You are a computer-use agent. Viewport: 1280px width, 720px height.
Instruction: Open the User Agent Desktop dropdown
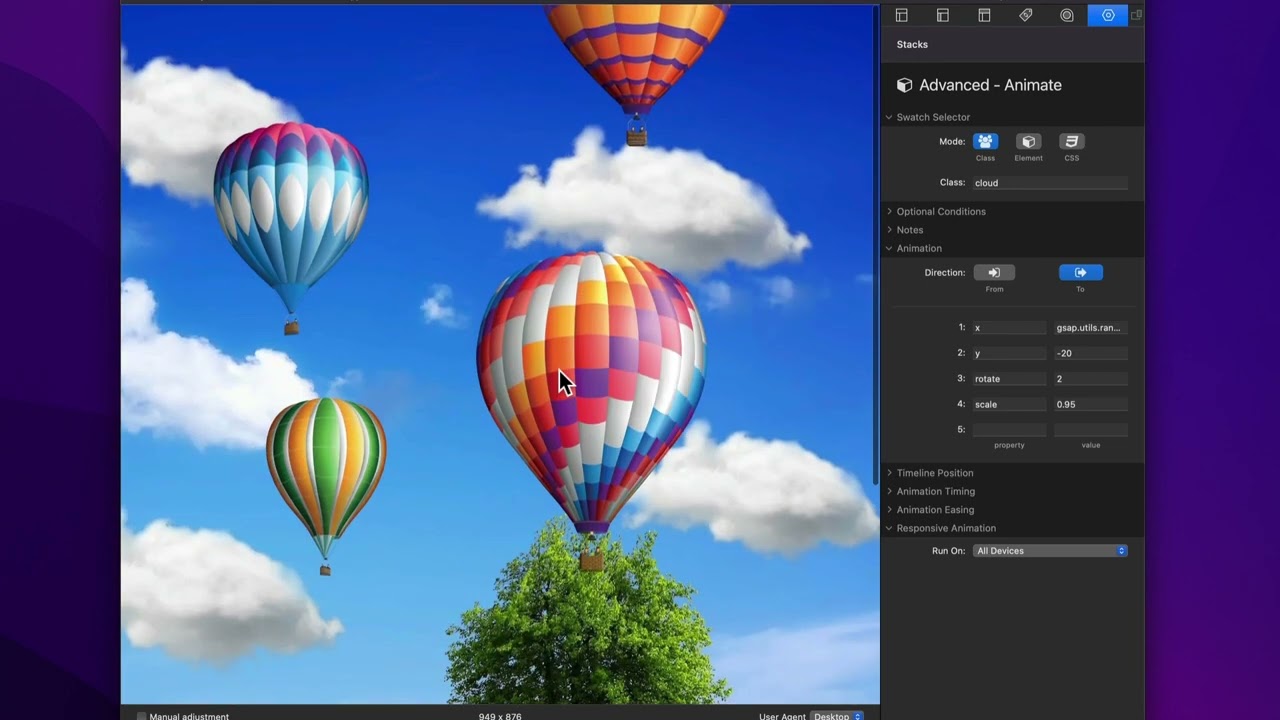tap(837, 716)
